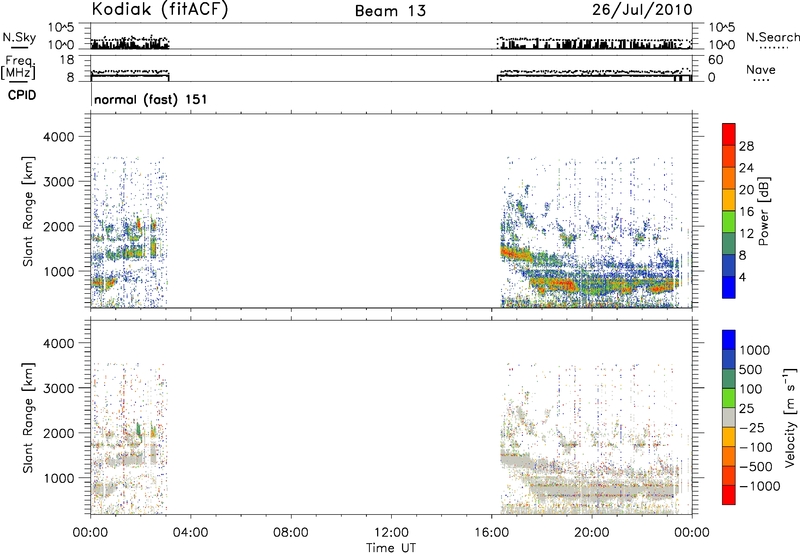800x554 pixels.
Task: Click the '16:00' time axis label
Action: [491, 533]
